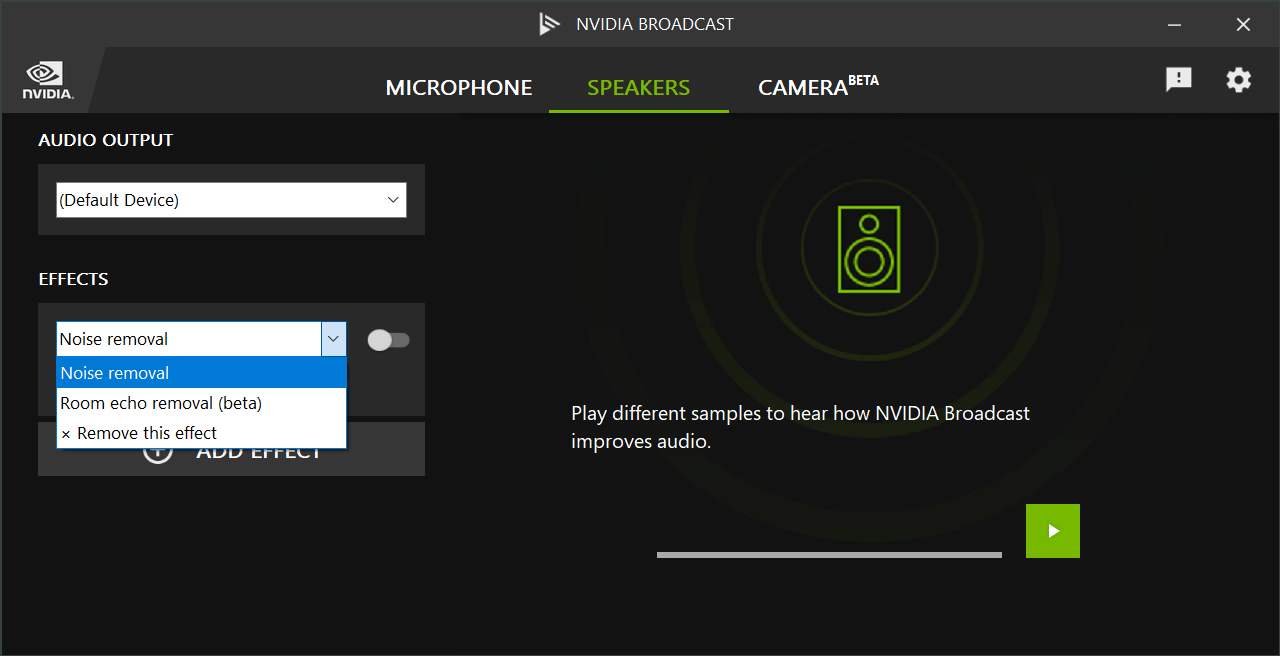Toggle the Noise removal effect switch

tap(388, 340)
